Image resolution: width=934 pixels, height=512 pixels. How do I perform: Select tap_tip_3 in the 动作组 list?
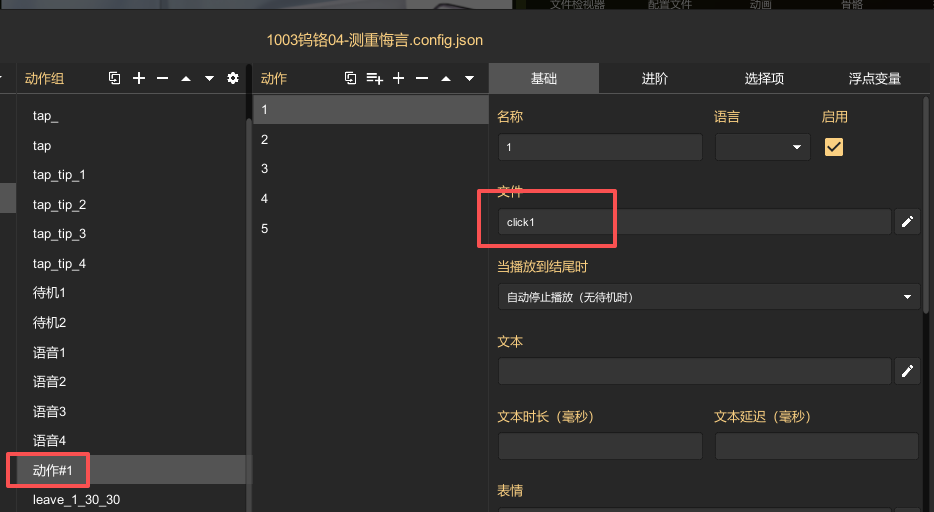coord(59,234)
